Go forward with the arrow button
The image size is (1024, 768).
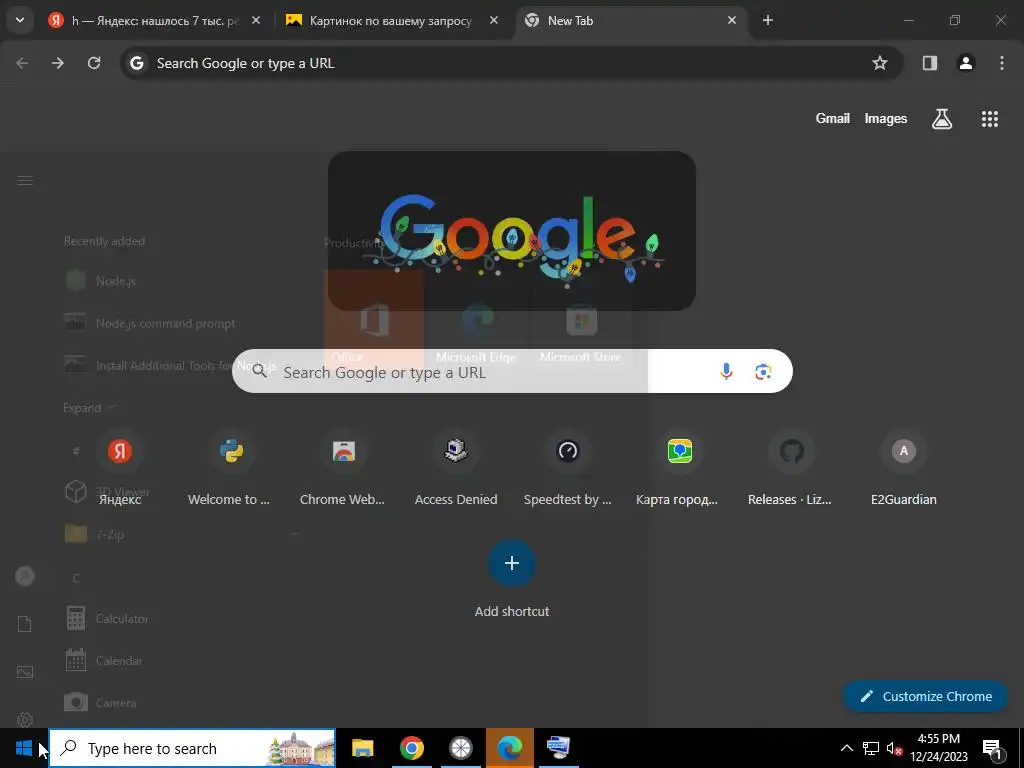(x=58, y=63)
